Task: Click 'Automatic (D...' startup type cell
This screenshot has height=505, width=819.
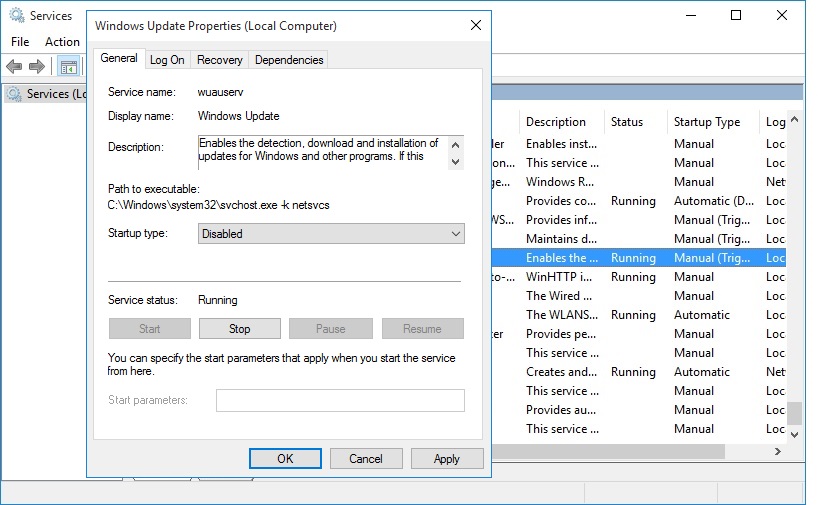Action: point(713,201)
